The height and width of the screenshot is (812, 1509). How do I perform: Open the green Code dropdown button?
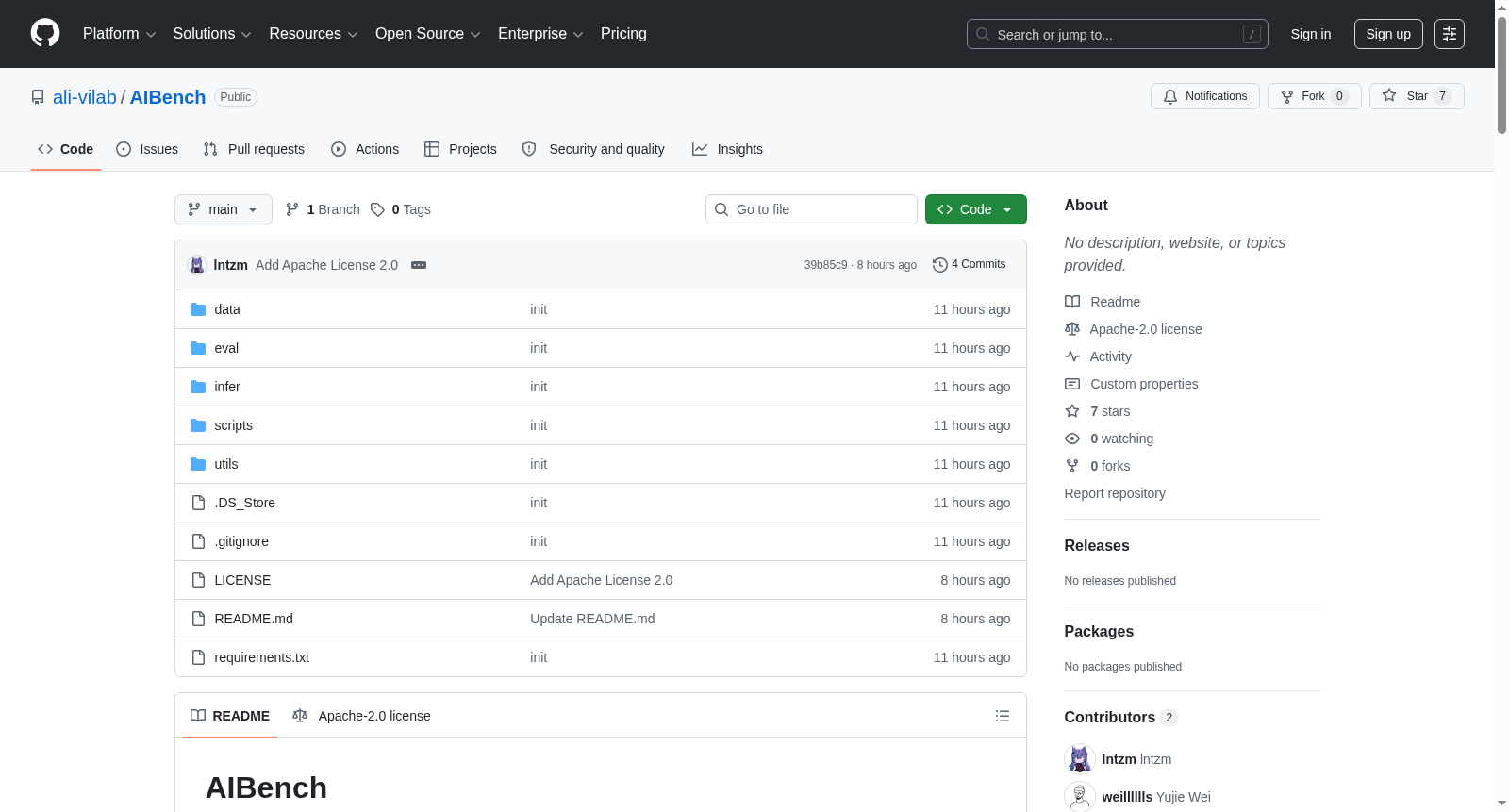click(x=976, y=209)
